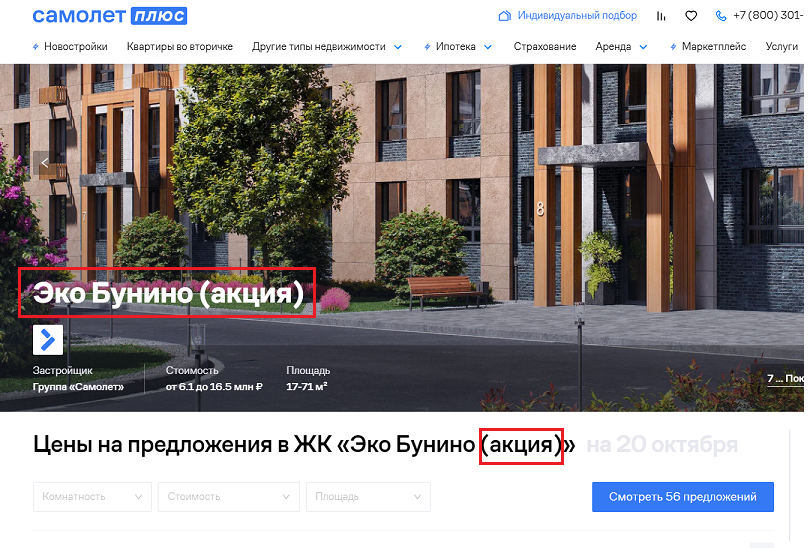Open the Комнатность filter dropdown
Screen dimensions: 810x553
pyautogui.click(x=92, y=497)
